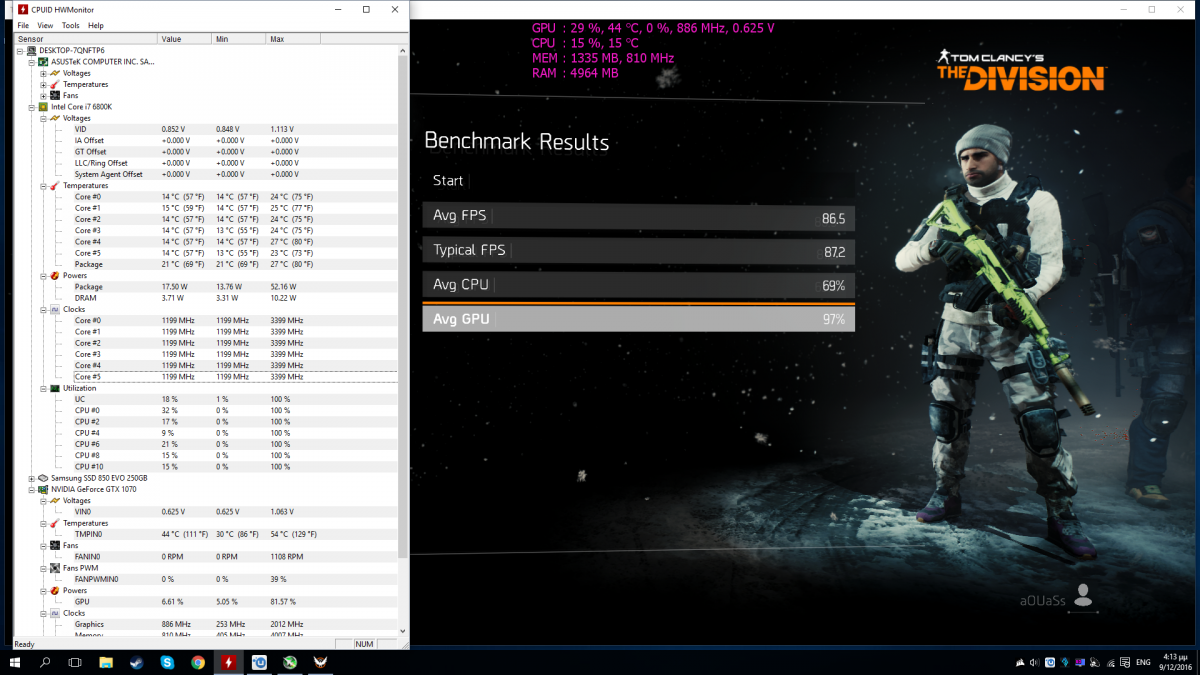Image resolution: width=1200 pixels, height=675 pixels.
Task: Click the Min column header
Action: pyautogui.click(x=240, y=38)
